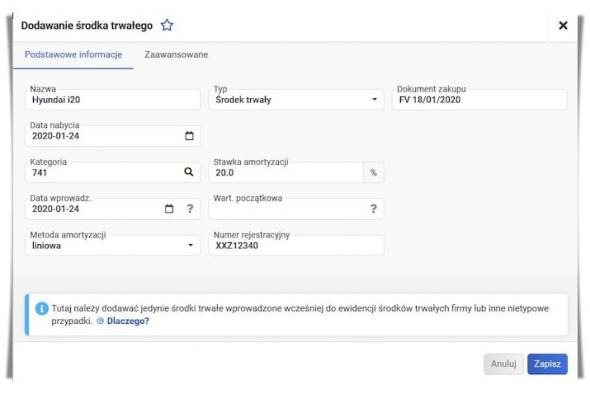Edit Numer rejestracyjny field XXZ12340
This screenshot has height=394, width=590.
(x=296, y=245)
